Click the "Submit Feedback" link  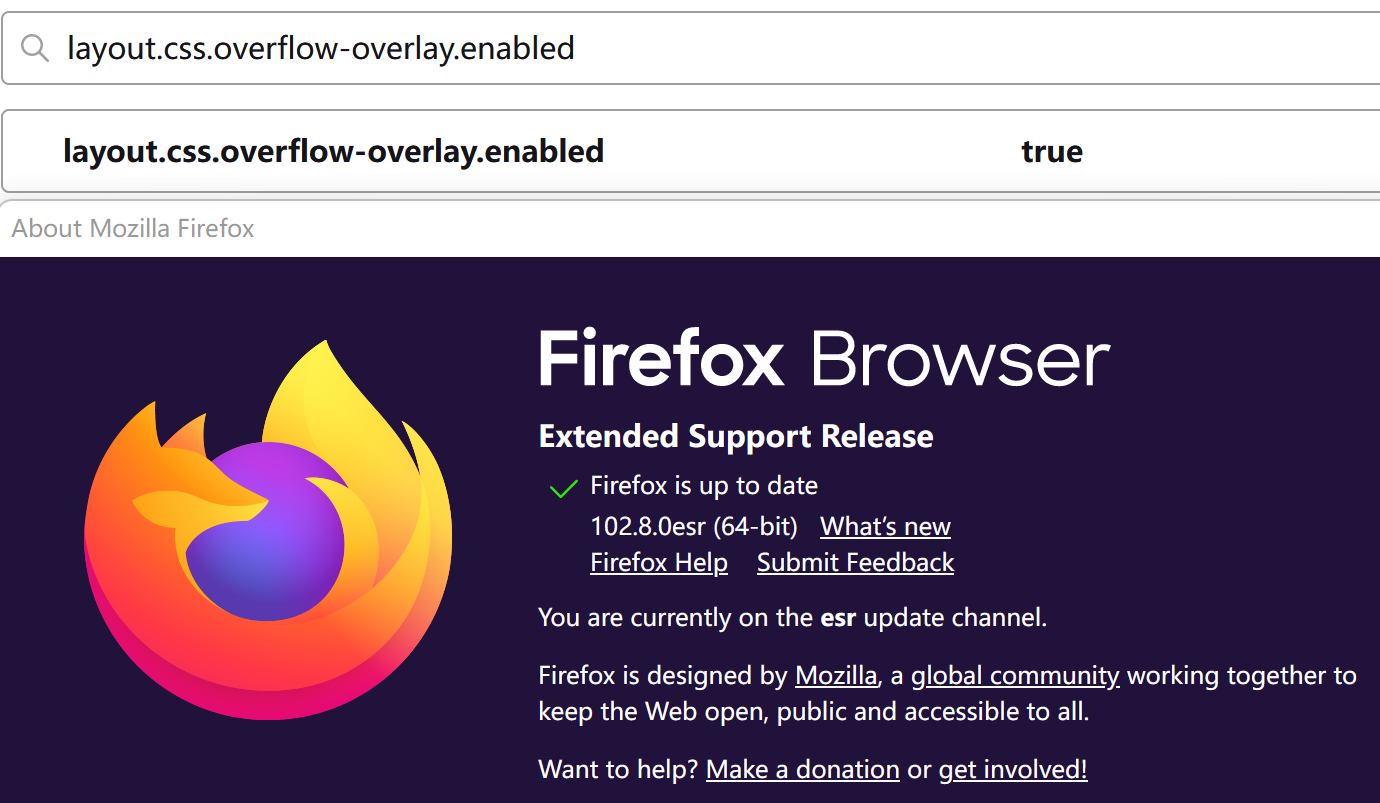pyautogui.click(x=855, y=562)
